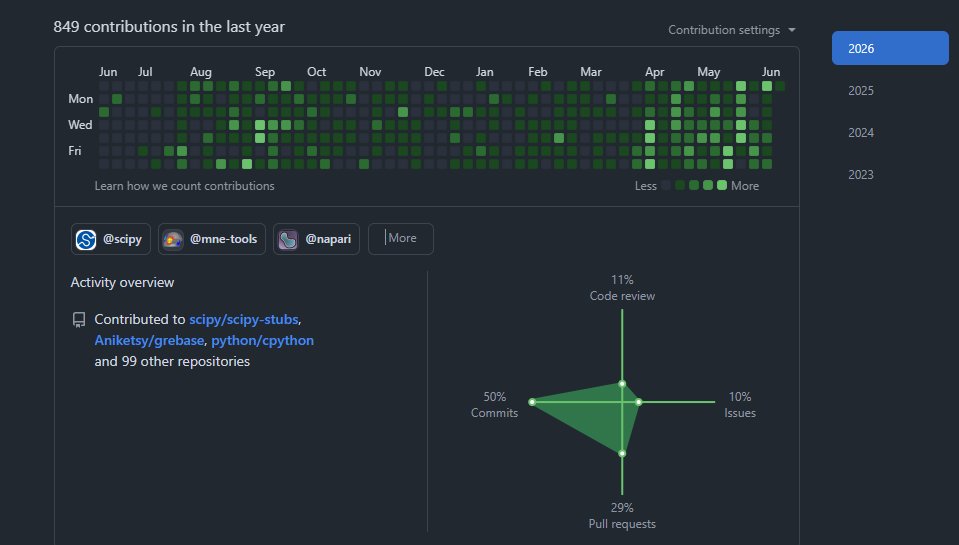
Task: Click the repository icon beside Contributed to
Action: pos(79,320)
